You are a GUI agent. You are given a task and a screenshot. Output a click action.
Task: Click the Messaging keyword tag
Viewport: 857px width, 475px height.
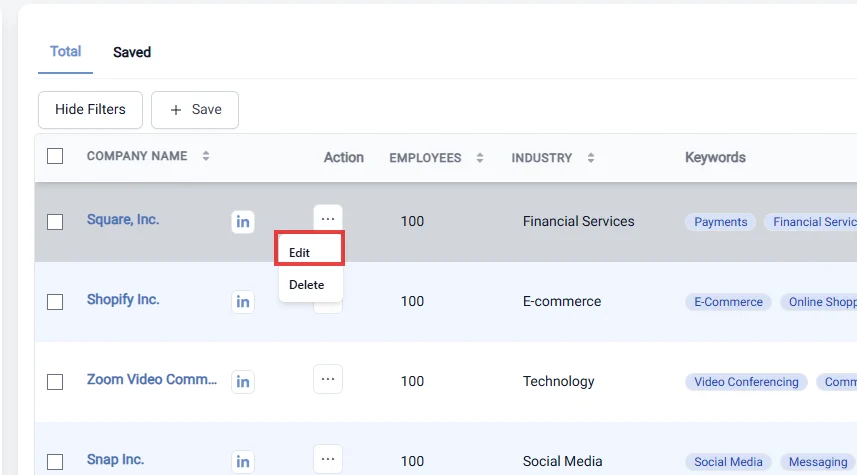[818, 462]
